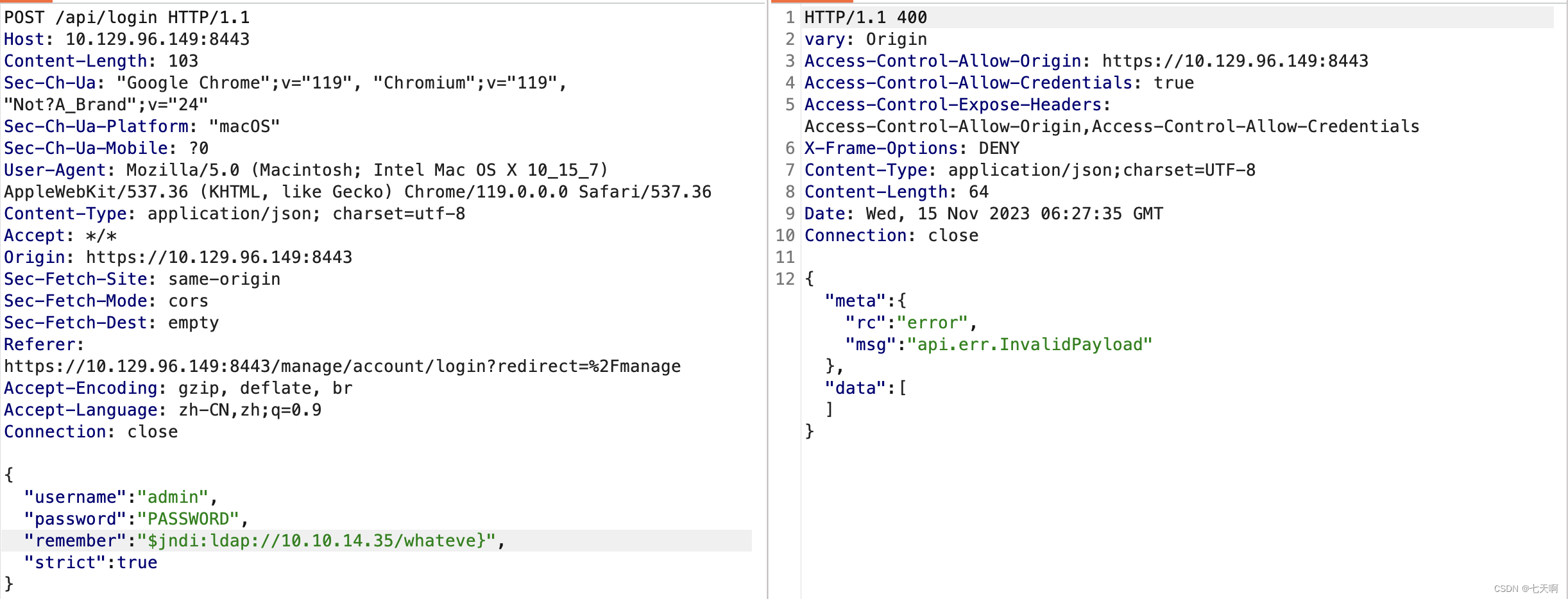Click line number 1 in response gutter
The width and height of the screenshot is (1568, 599).
click(x=790, y=17)
